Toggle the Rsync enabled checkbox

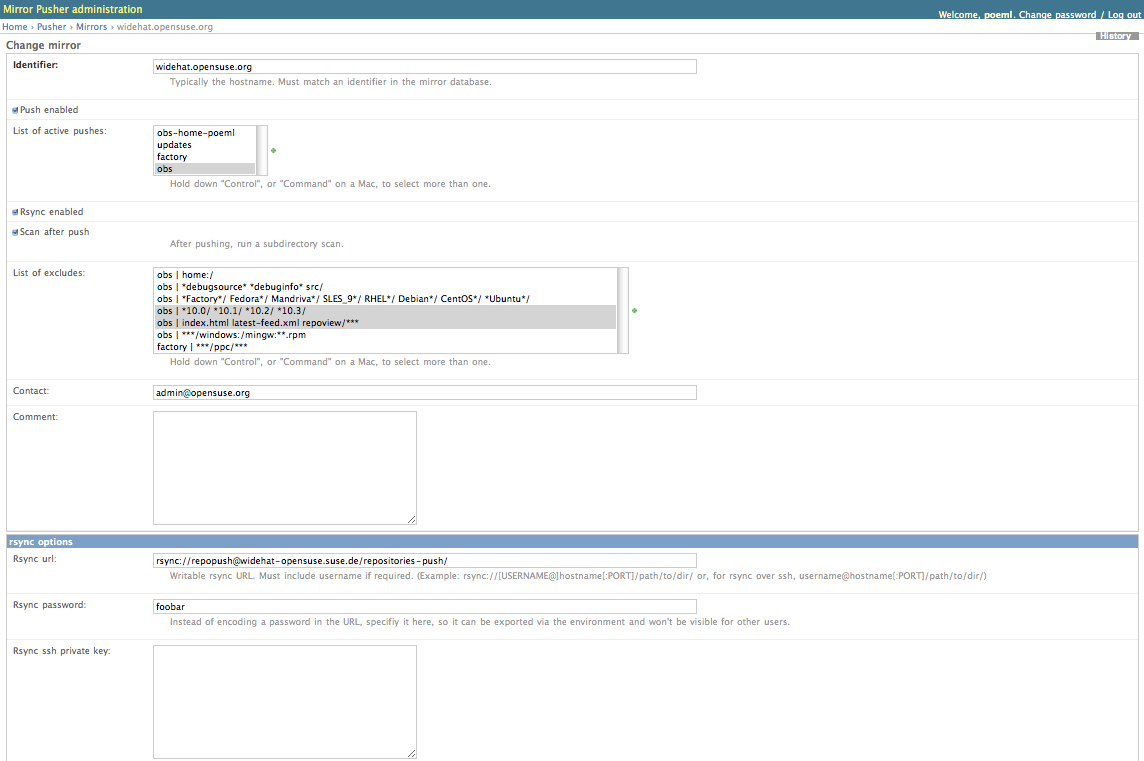coord(15,212)
